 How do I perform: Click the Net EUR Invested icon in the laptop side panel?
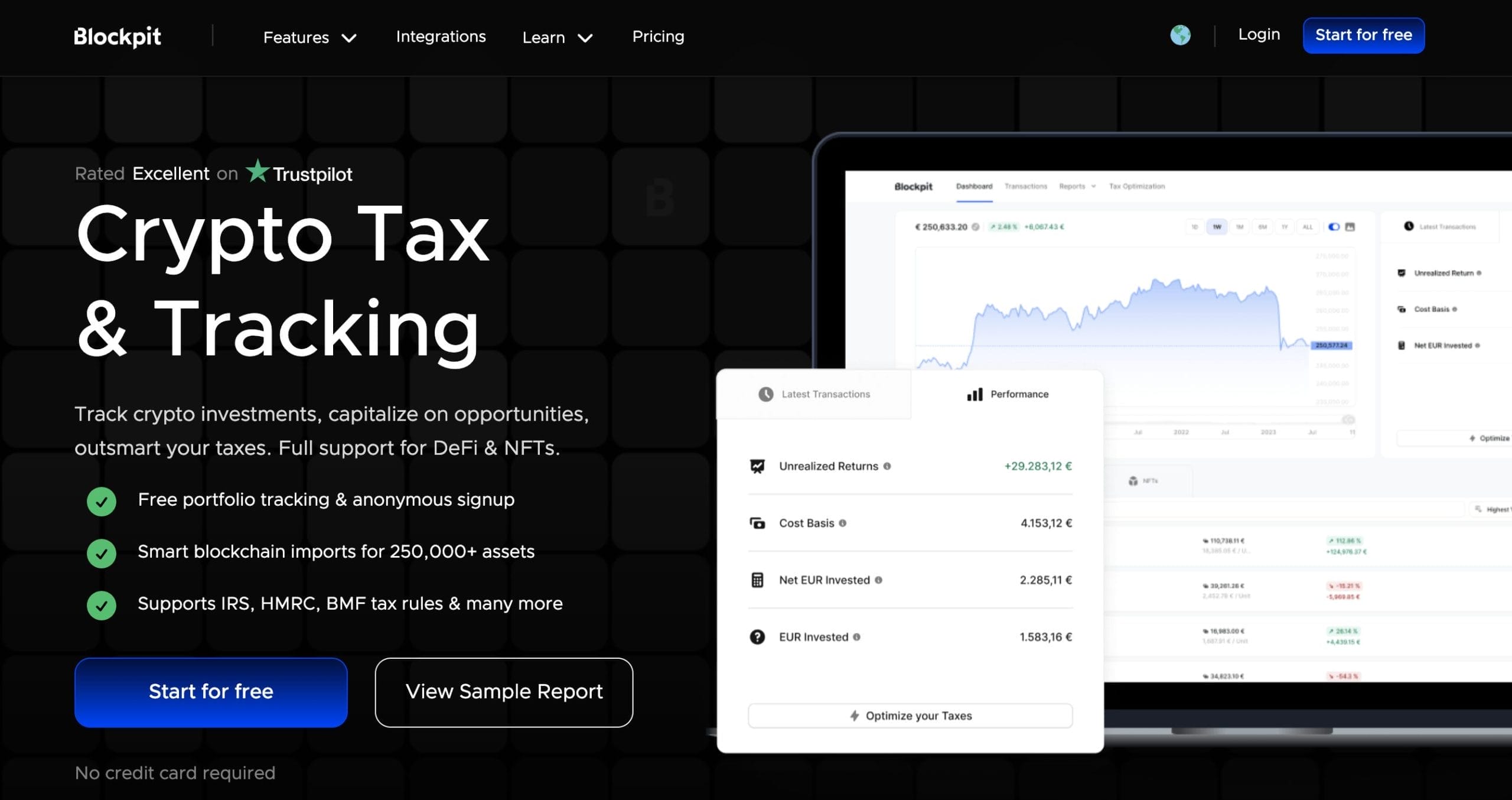(1402, 346)
